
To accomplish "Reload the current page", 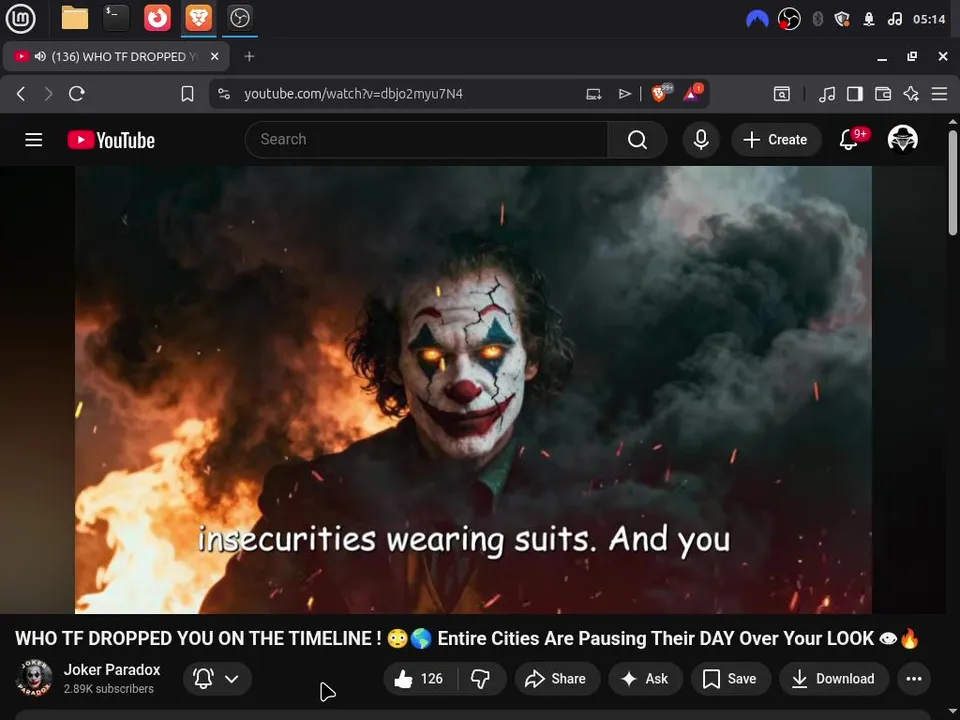I will (77, 94).
